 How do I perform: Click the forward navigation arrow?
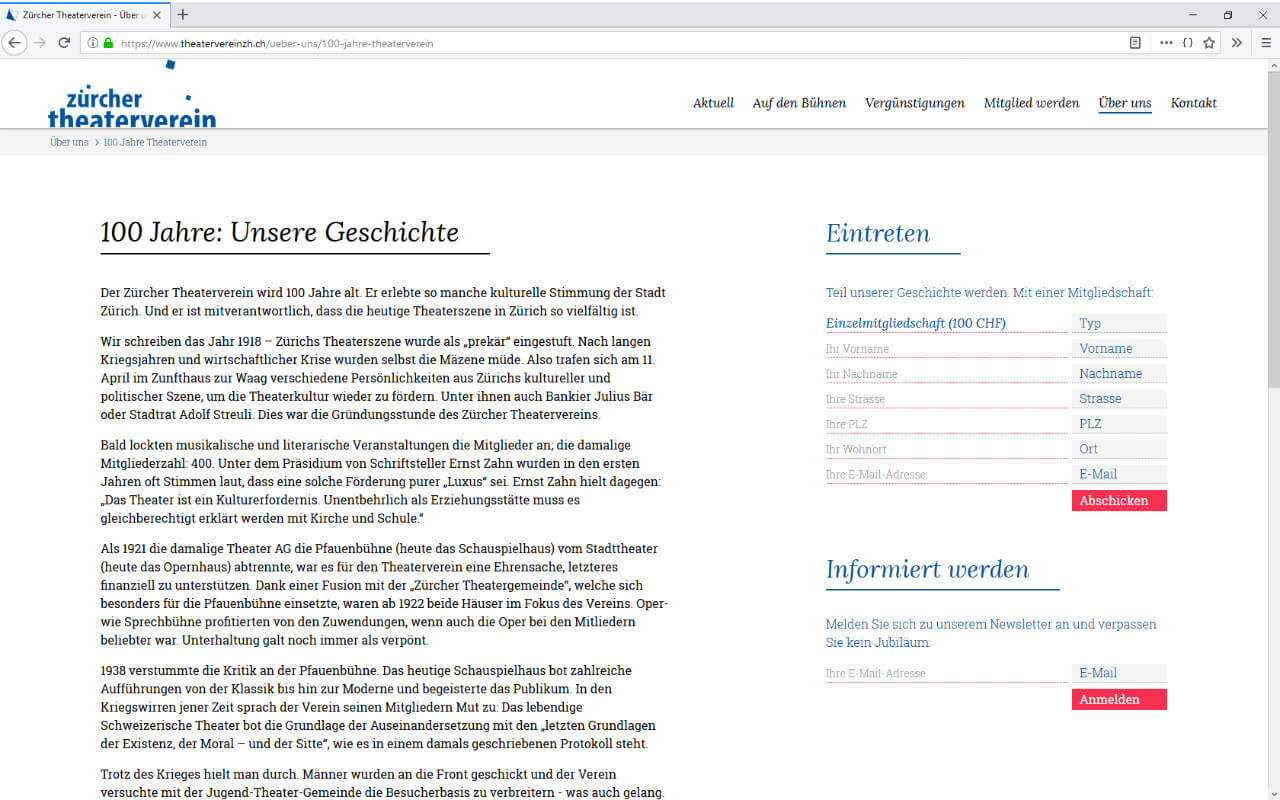pos(40,43)
